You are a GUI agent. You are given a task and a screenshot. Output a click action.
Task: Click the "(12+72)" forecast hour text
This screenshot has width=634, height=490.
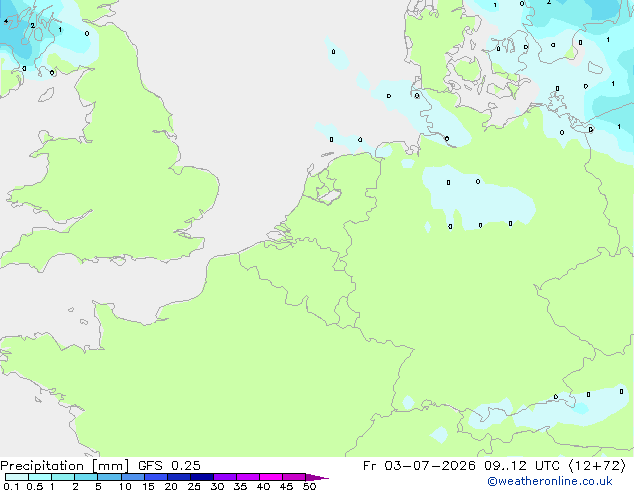[x=597, y=466]
